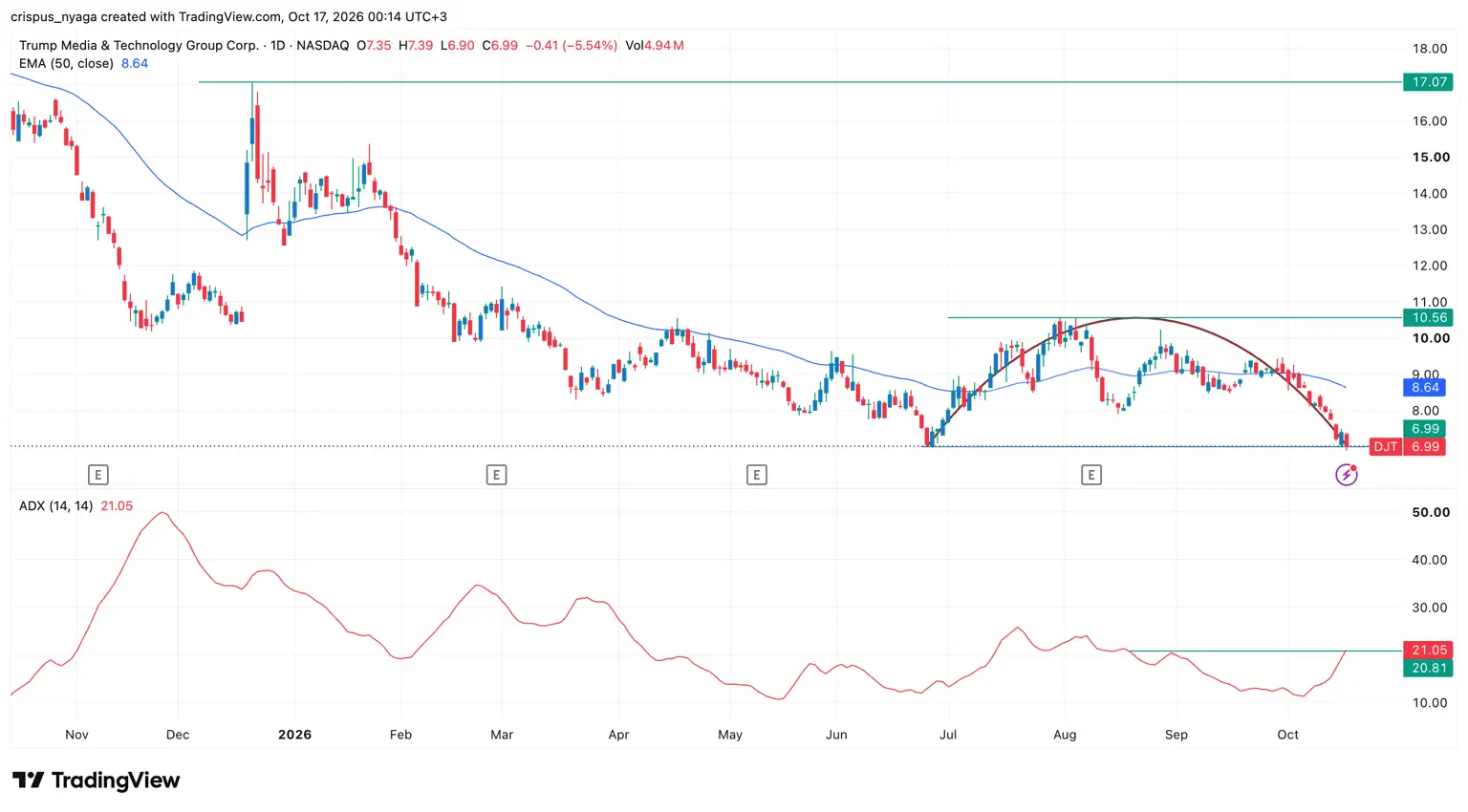Click the NASDAQ exchange label
This screenshot has height=812, width=1468.
pyautogui.click(x=323, y=45)
